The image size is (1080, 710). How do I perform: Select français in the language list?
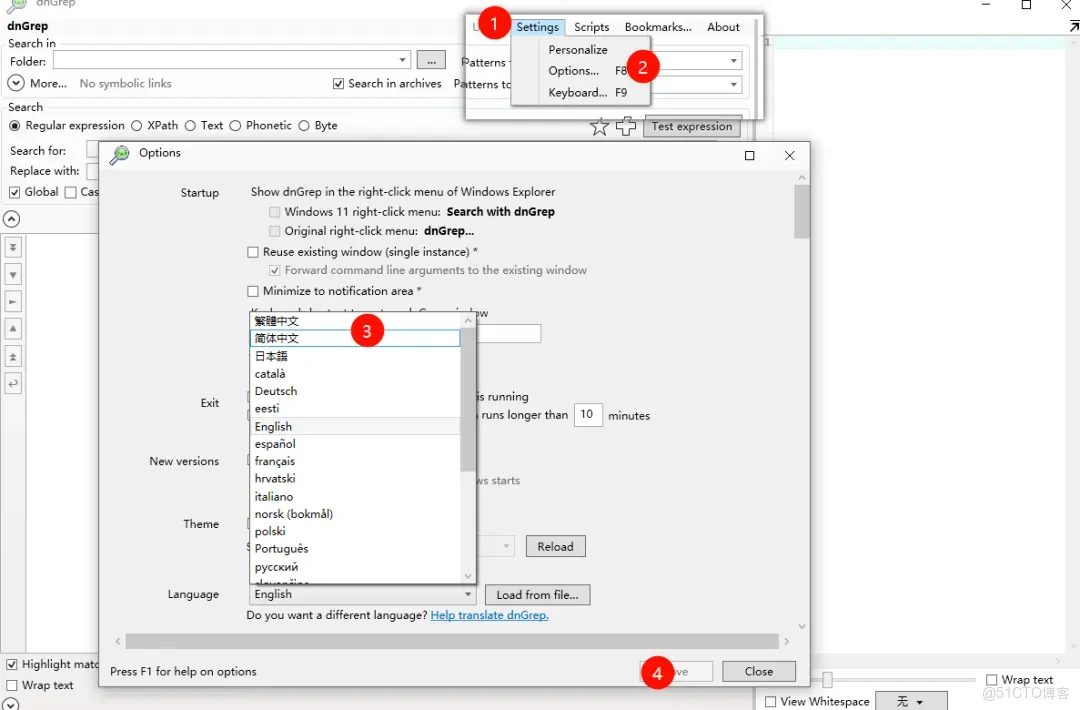355,461
